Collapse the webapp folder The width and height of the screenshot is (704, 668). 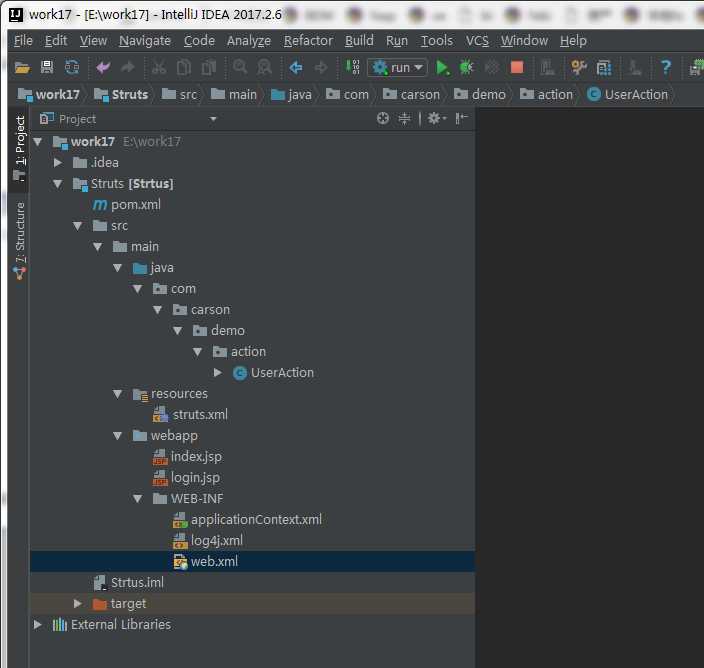point(118,436)
